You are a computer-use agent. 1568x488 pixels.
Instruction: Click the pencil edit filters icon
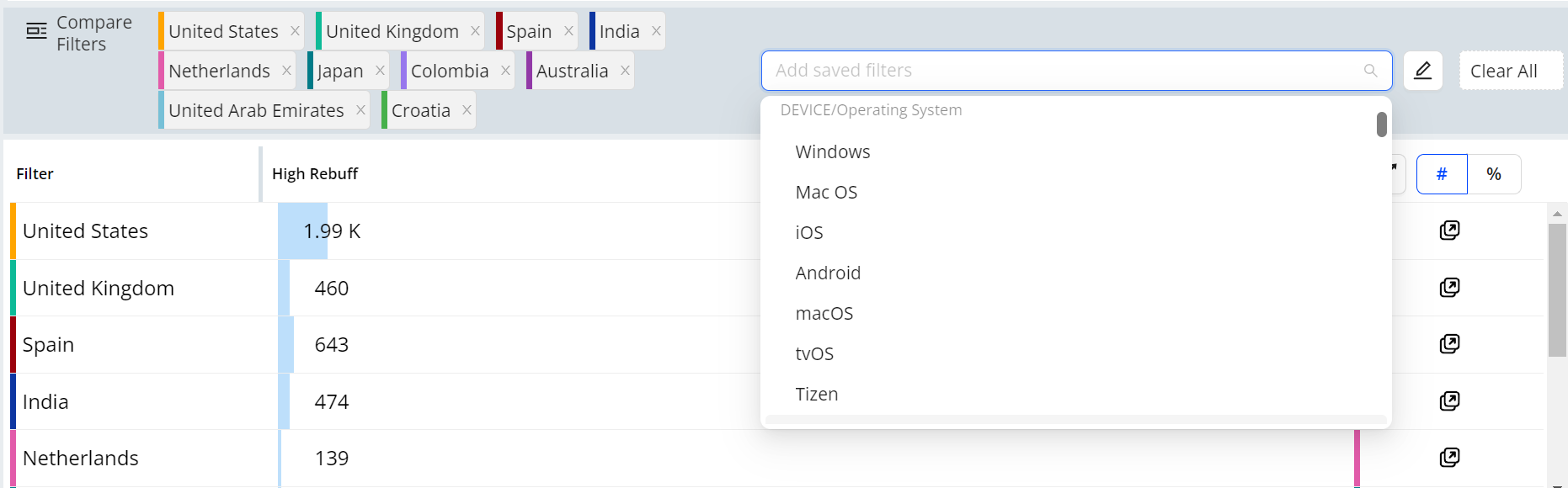pos(1423,71)
